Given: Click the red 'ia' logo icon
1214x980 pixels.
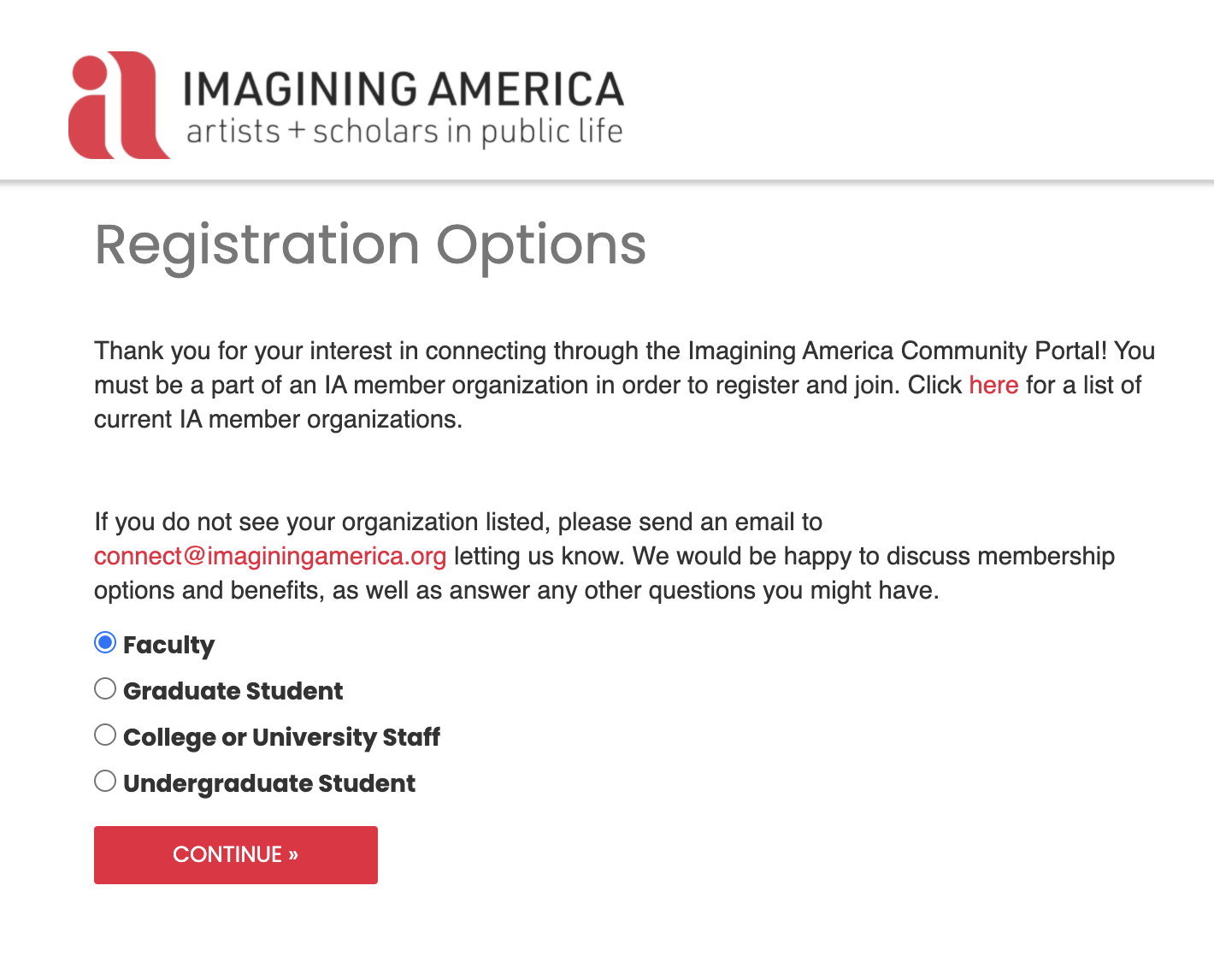Looking at the screenshot, I should coord(118,106).
